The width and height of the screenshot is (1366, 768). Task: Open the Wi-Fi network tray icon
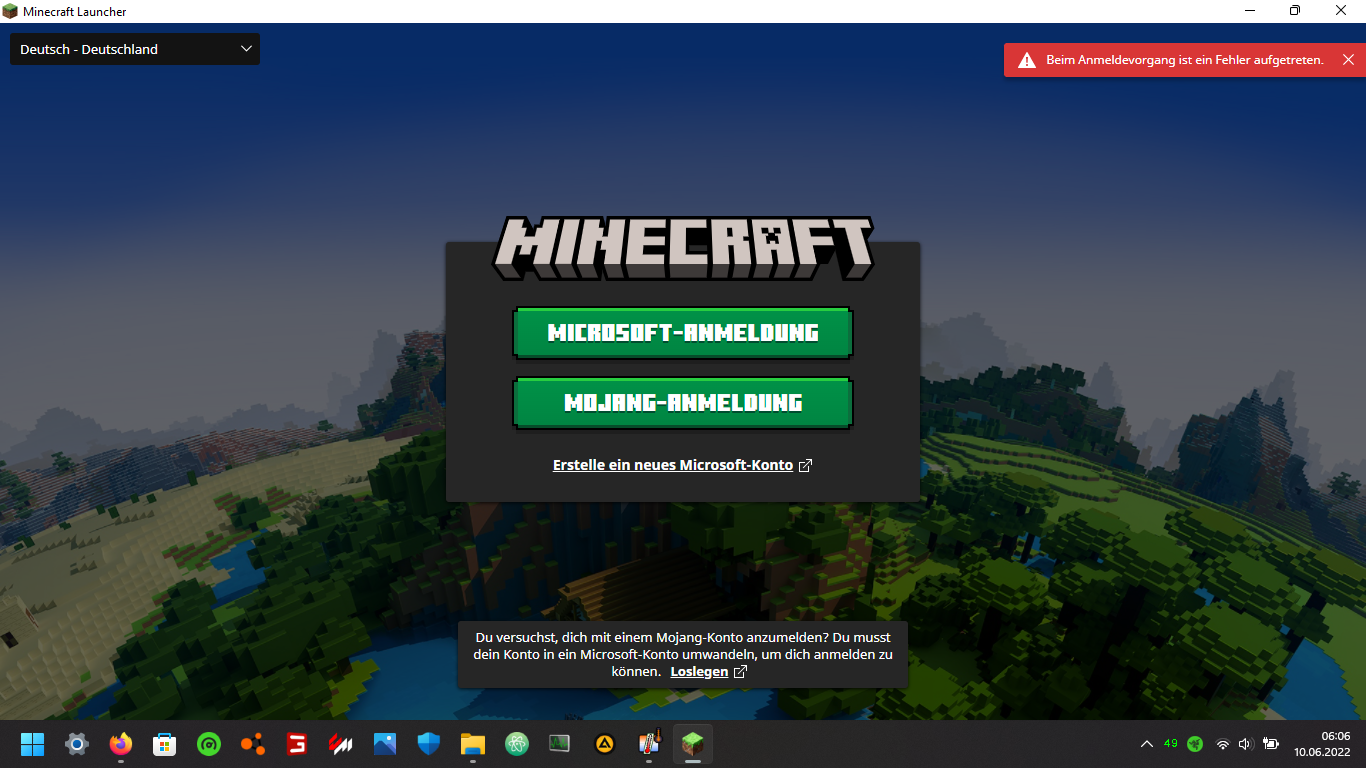(x=1222, y=744)
